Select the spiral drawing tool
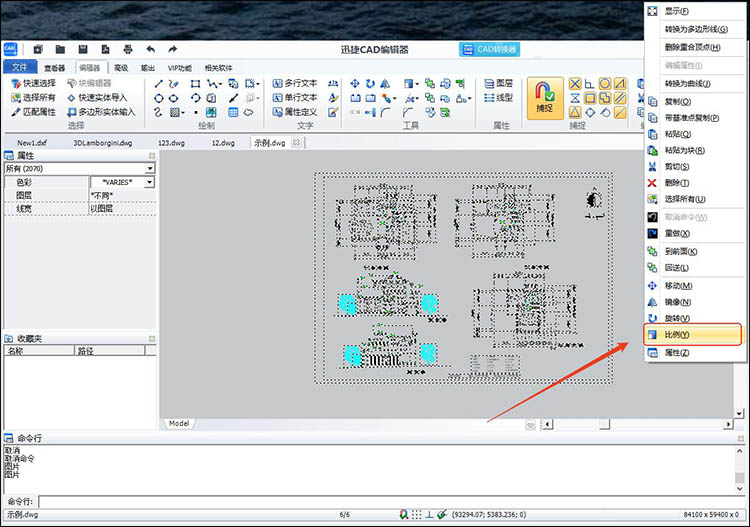This screenshot has width=750, height=527. click(158, 112)
